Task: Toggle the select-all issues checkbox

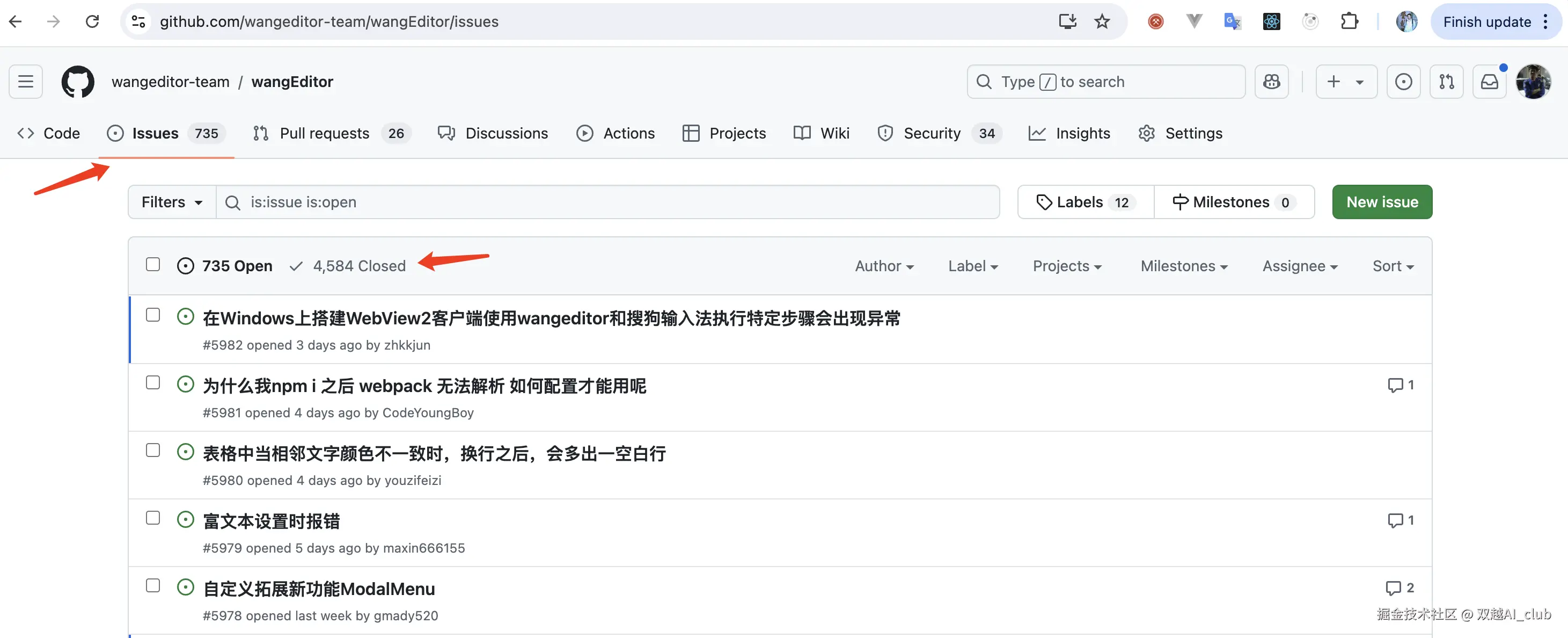Action: (x=153, y=264)
